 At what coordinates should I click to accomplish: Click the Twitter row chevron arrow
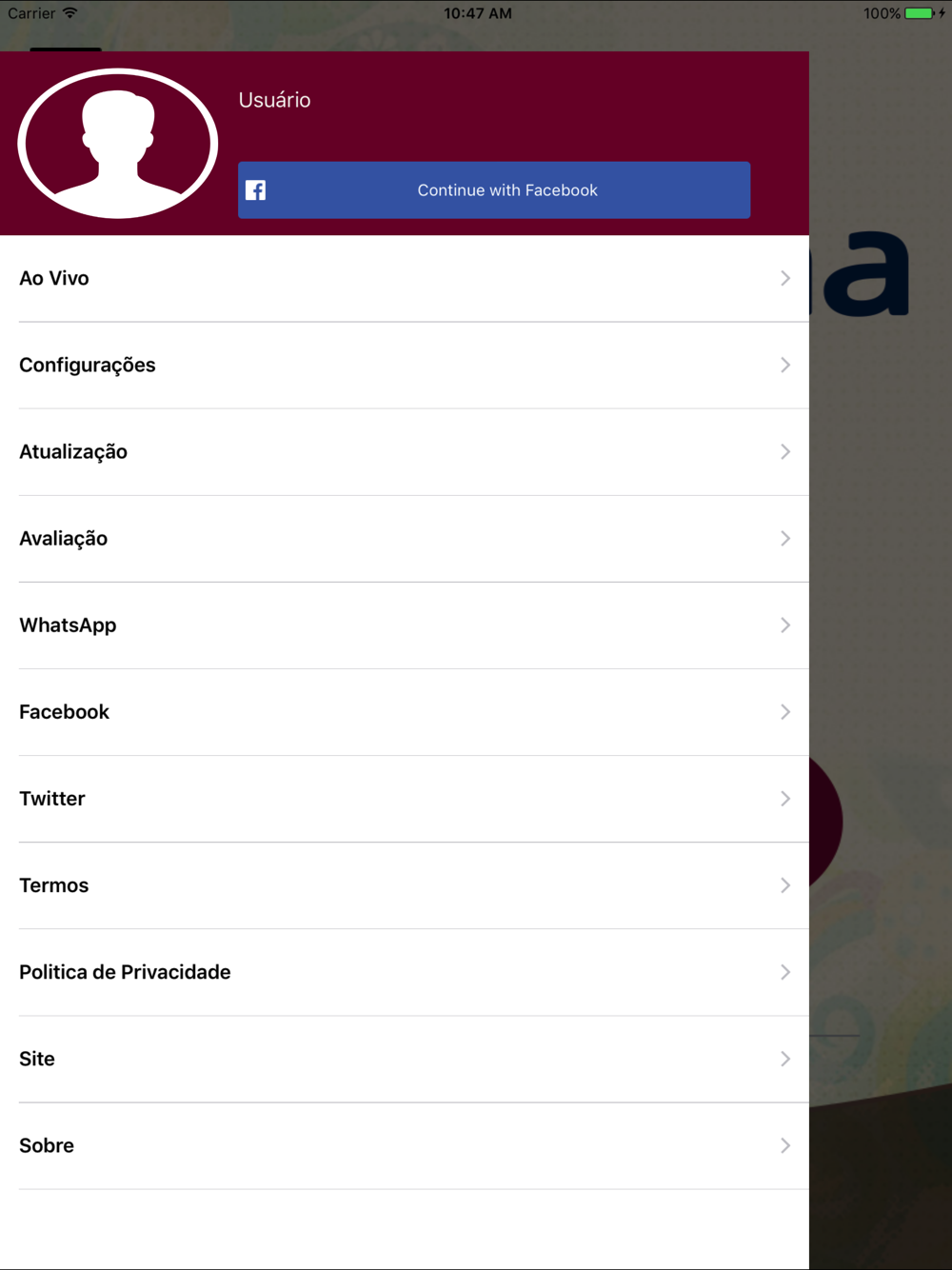pyautogui.click(x=785, y=799)
